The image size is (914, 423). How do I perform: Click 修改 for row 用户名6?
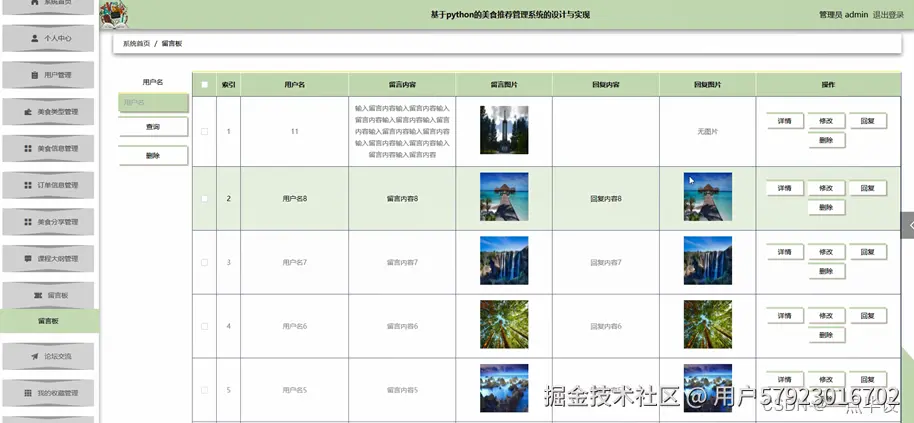click(826, 316)
